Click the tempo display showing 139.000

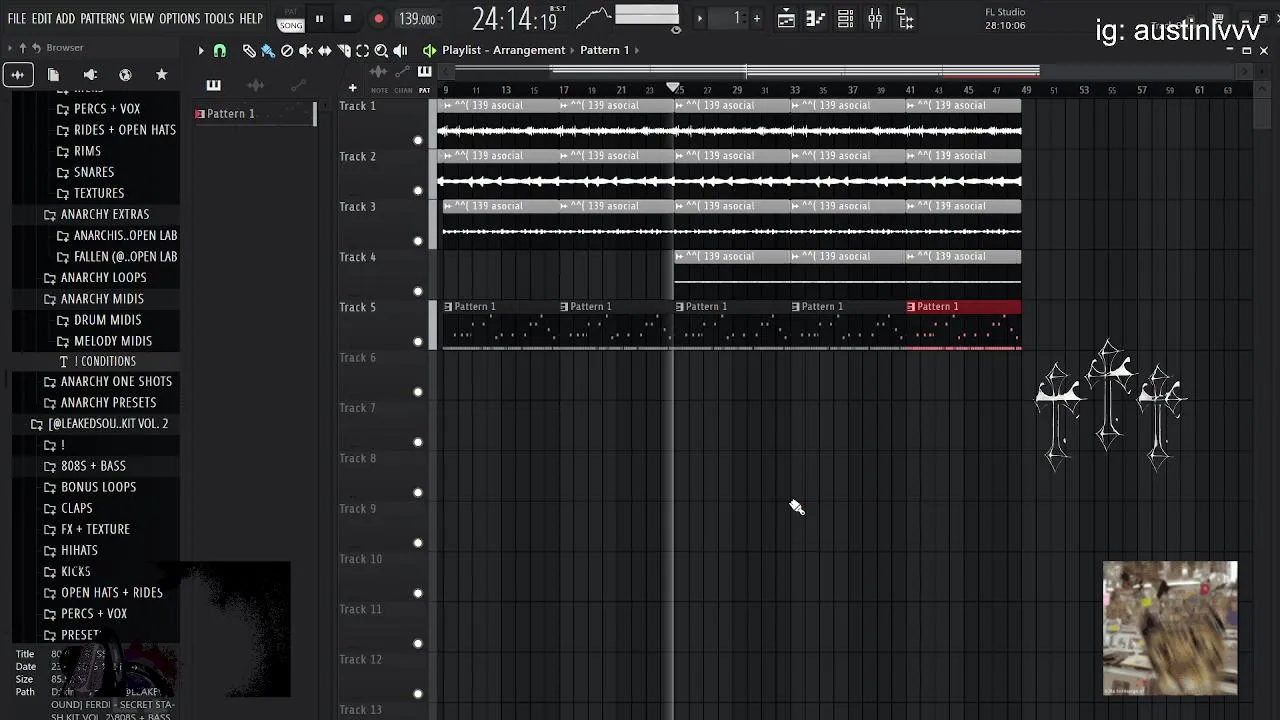417,19
